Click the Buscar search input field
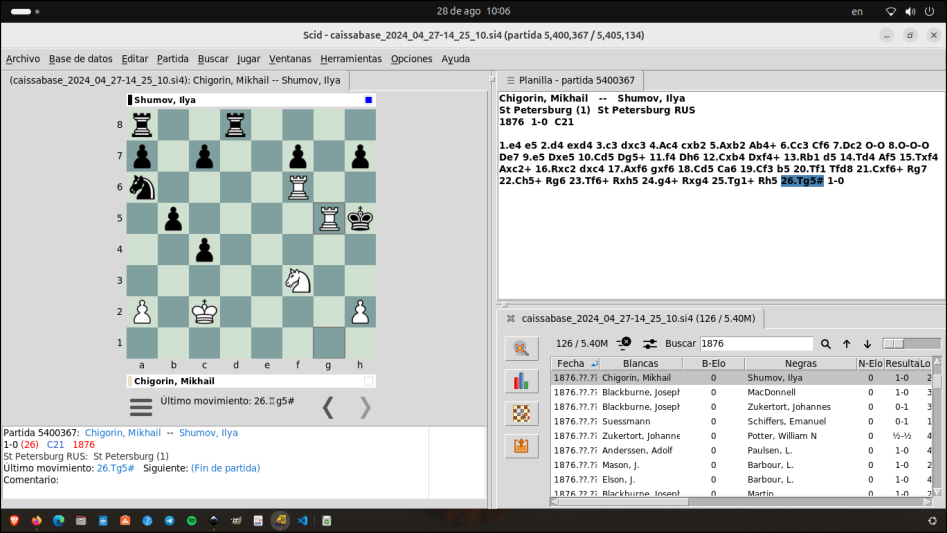The image size is (947, 533). [x=757, y=343]
